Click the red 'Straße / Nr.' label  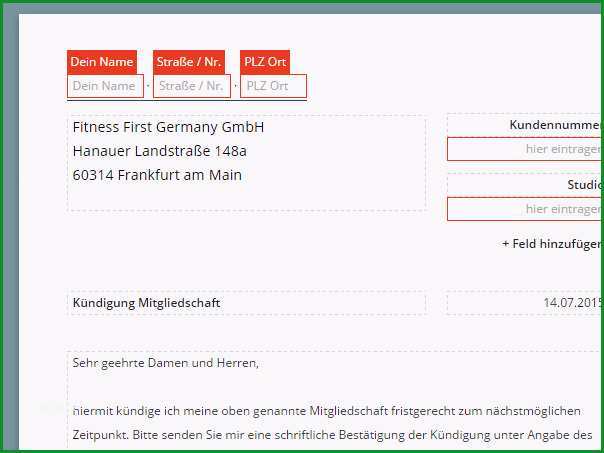click(x=189, y=62)
